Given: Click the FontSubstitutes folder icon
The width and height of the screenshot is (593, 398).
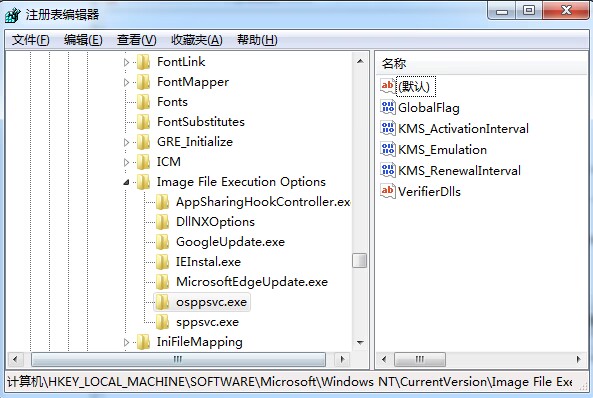Looking at the screenshot, I should (x=143, y=122).
